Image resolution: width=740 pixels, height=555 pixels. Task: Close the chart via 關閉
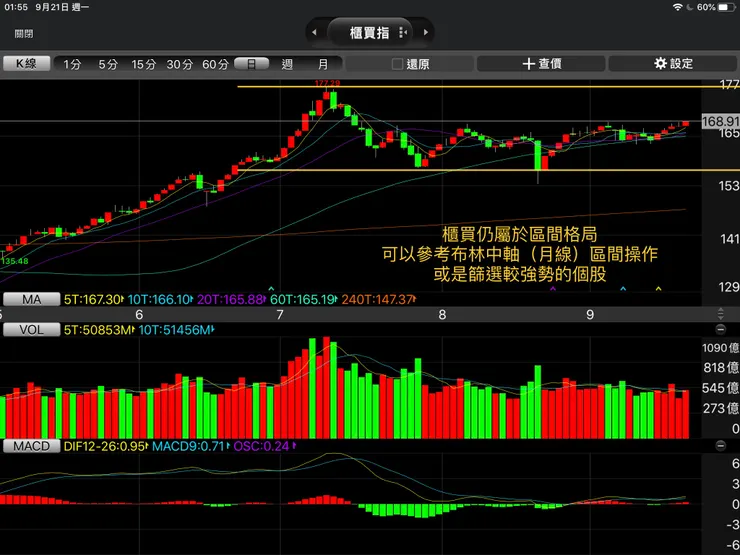click(24, 34)
